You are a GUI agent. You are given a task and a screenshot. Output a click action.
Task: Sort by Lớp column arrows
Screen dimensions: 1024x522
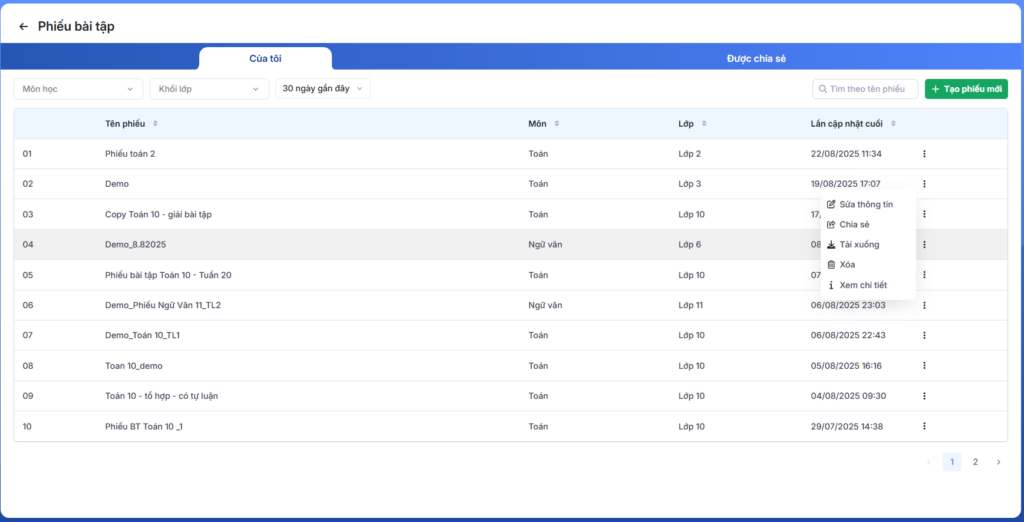[704, 124]
